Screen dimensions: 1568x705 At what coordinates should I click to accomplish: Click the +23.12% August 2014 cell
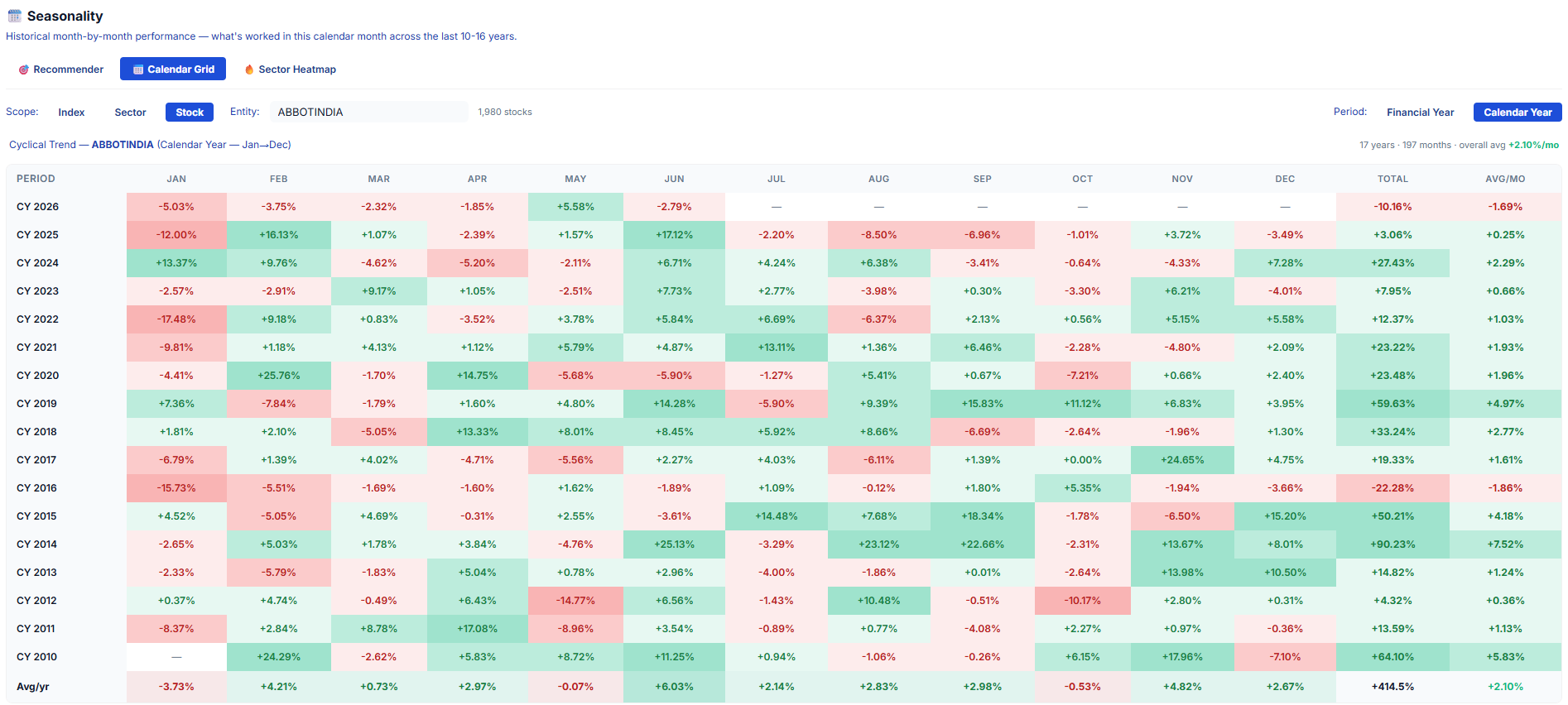click(878, 544)
